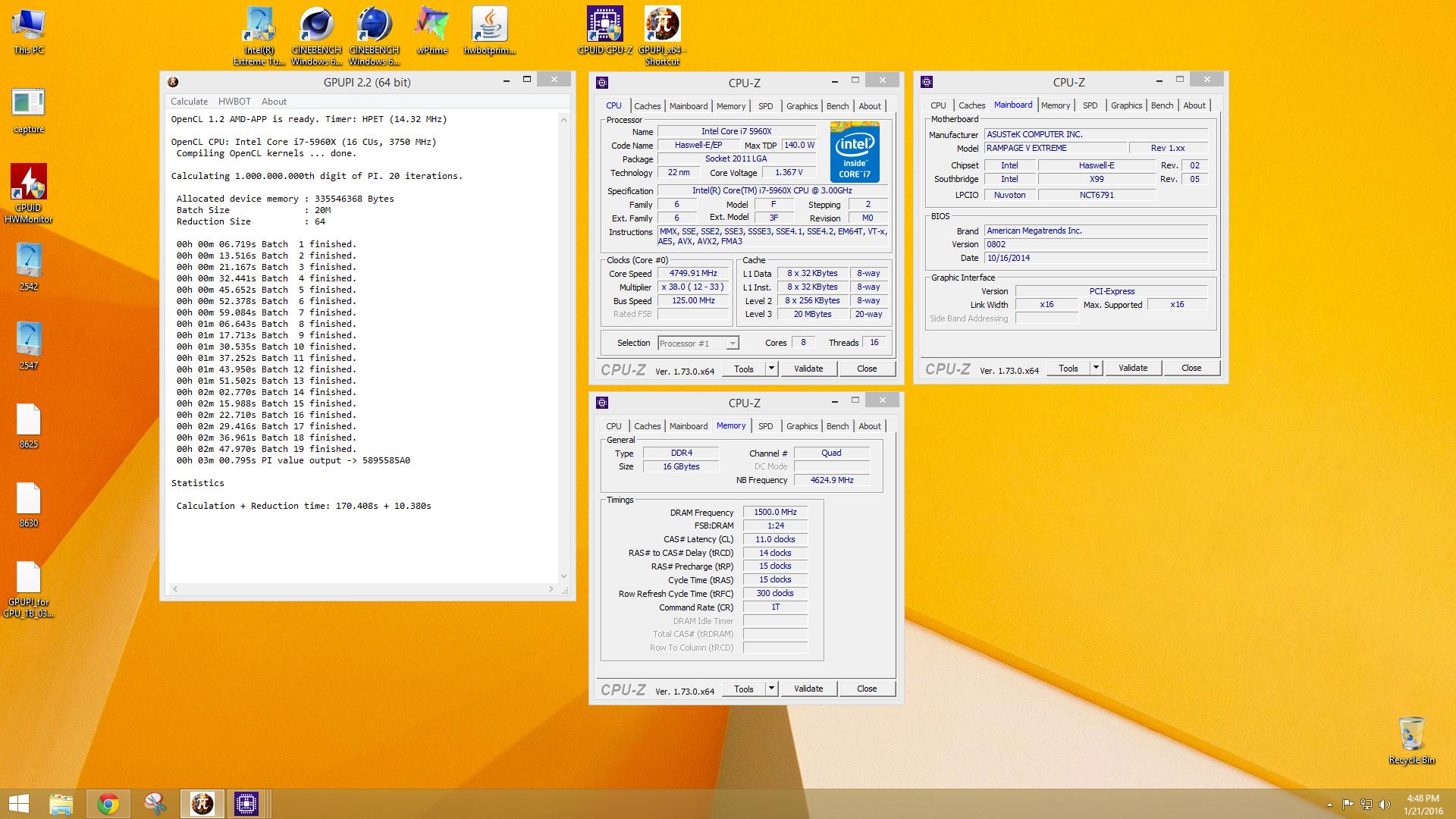The width and height of the screenshot is (1456, 819).
Task: Open the capture desktop icon
Action: pyautogui.click(x=29, y=110)
